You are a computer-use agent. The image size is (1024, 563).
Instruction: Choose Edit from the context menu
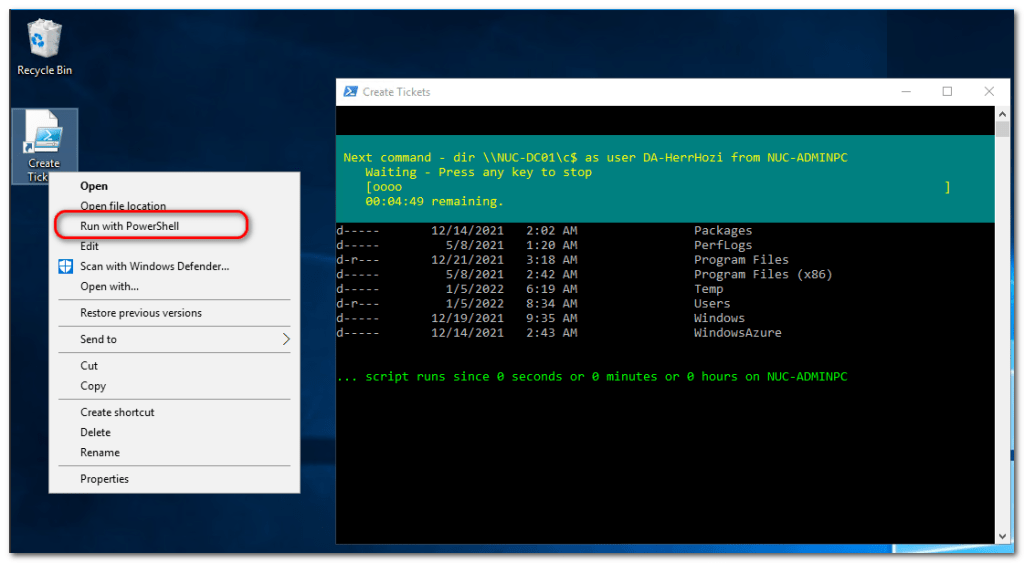(x=89, y=246)
